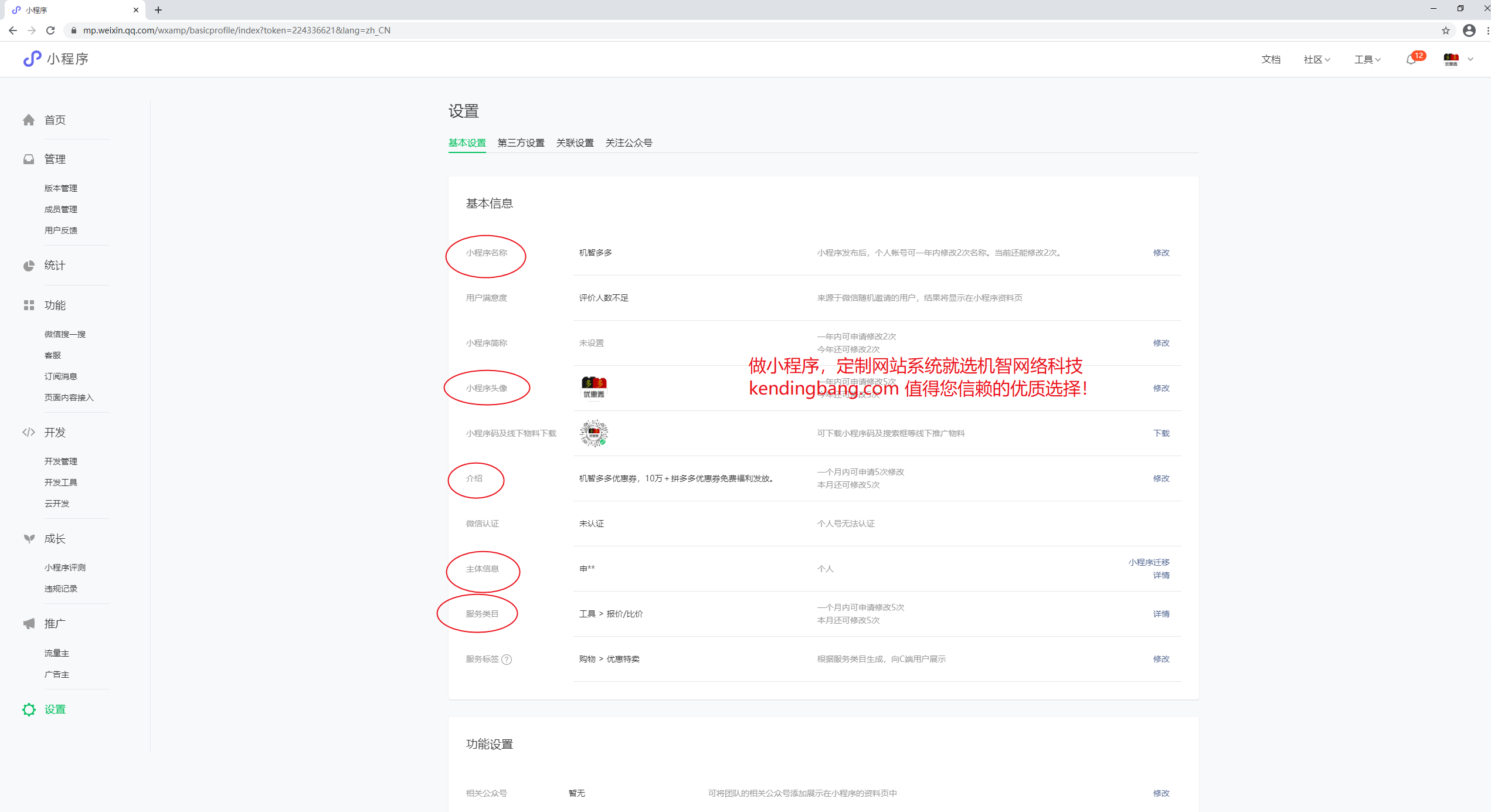
Task: Open the 成长 sprout icon
Action: pos(29,538)
